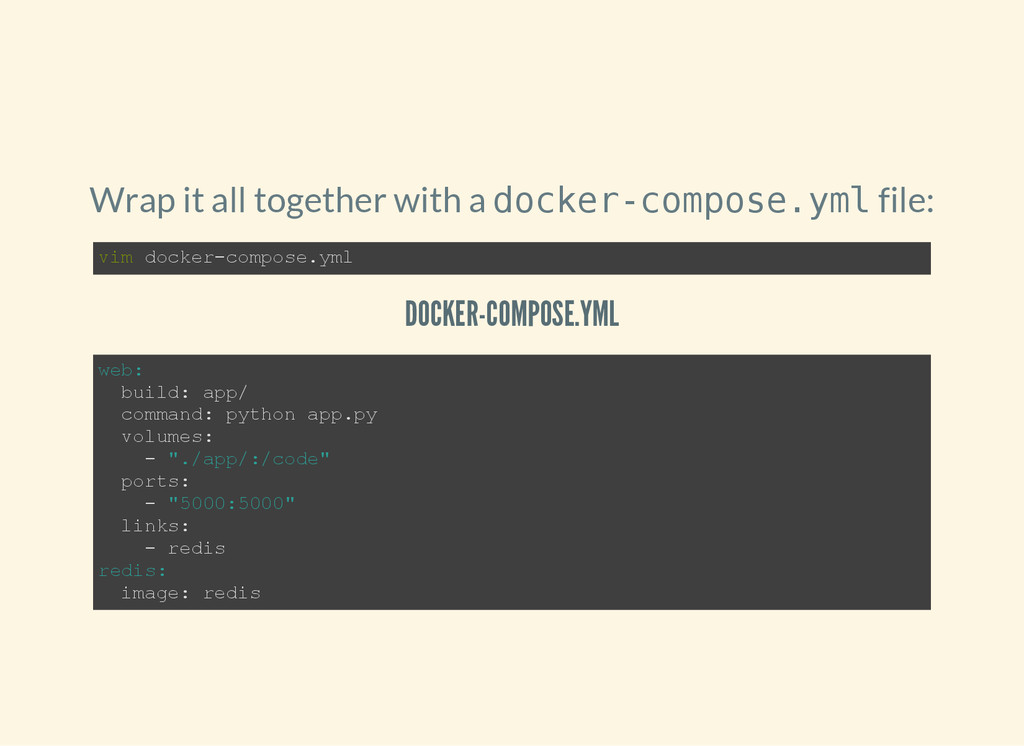The width and height of the screenshot is (1024, 746).
Task: Click the top-level "redis:" service key
Action: 132,570
